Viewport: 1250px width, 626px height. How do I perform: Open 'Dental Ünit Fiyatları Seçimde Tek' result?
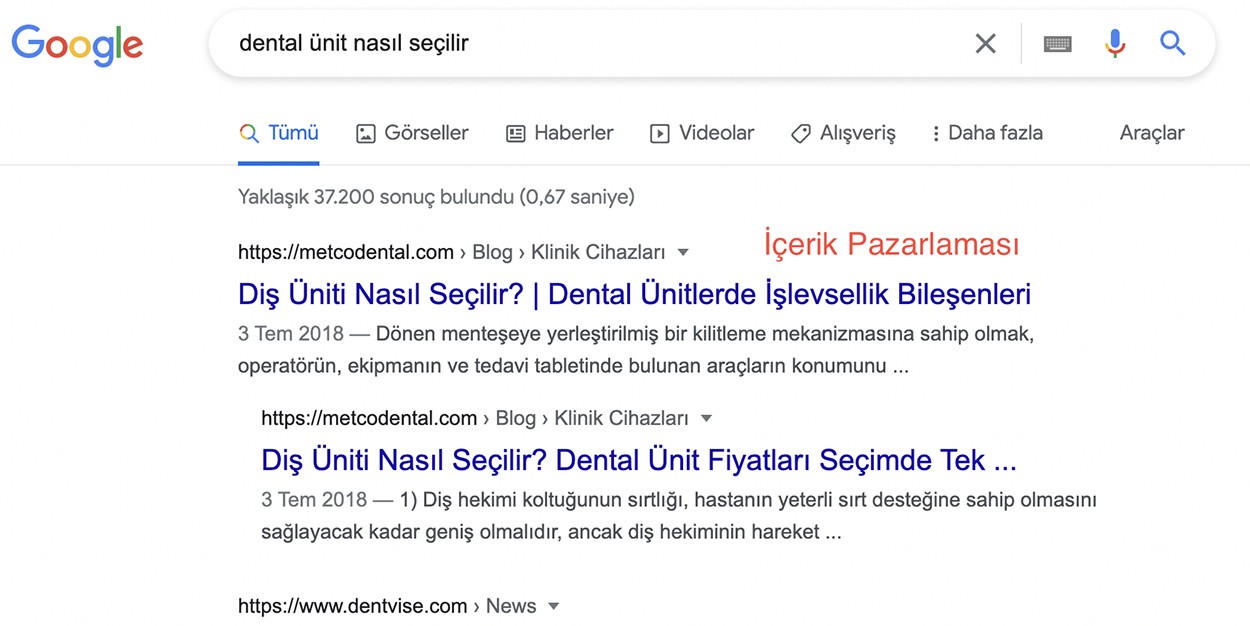tap(639, 460)
